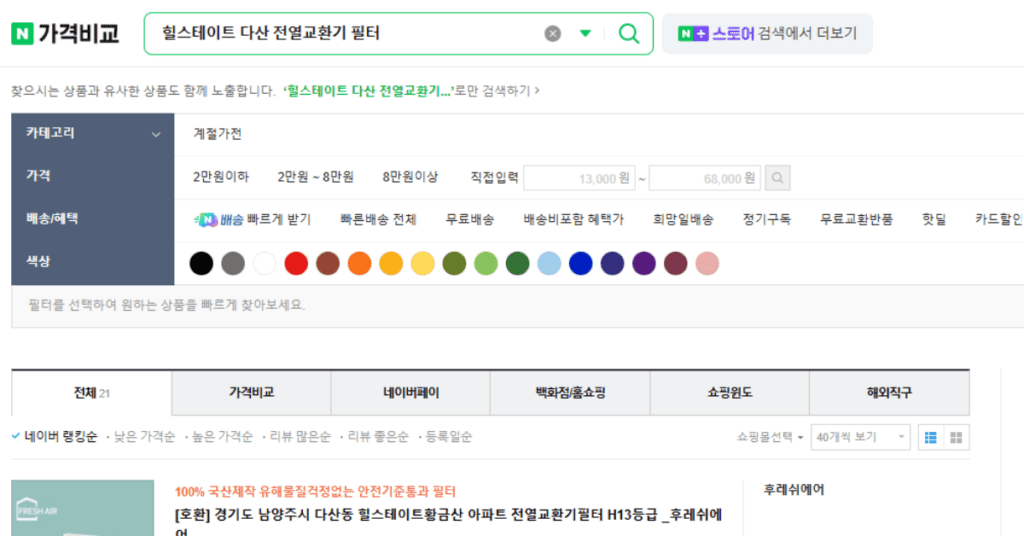Choose the purple color swatch

coord(644,264)
